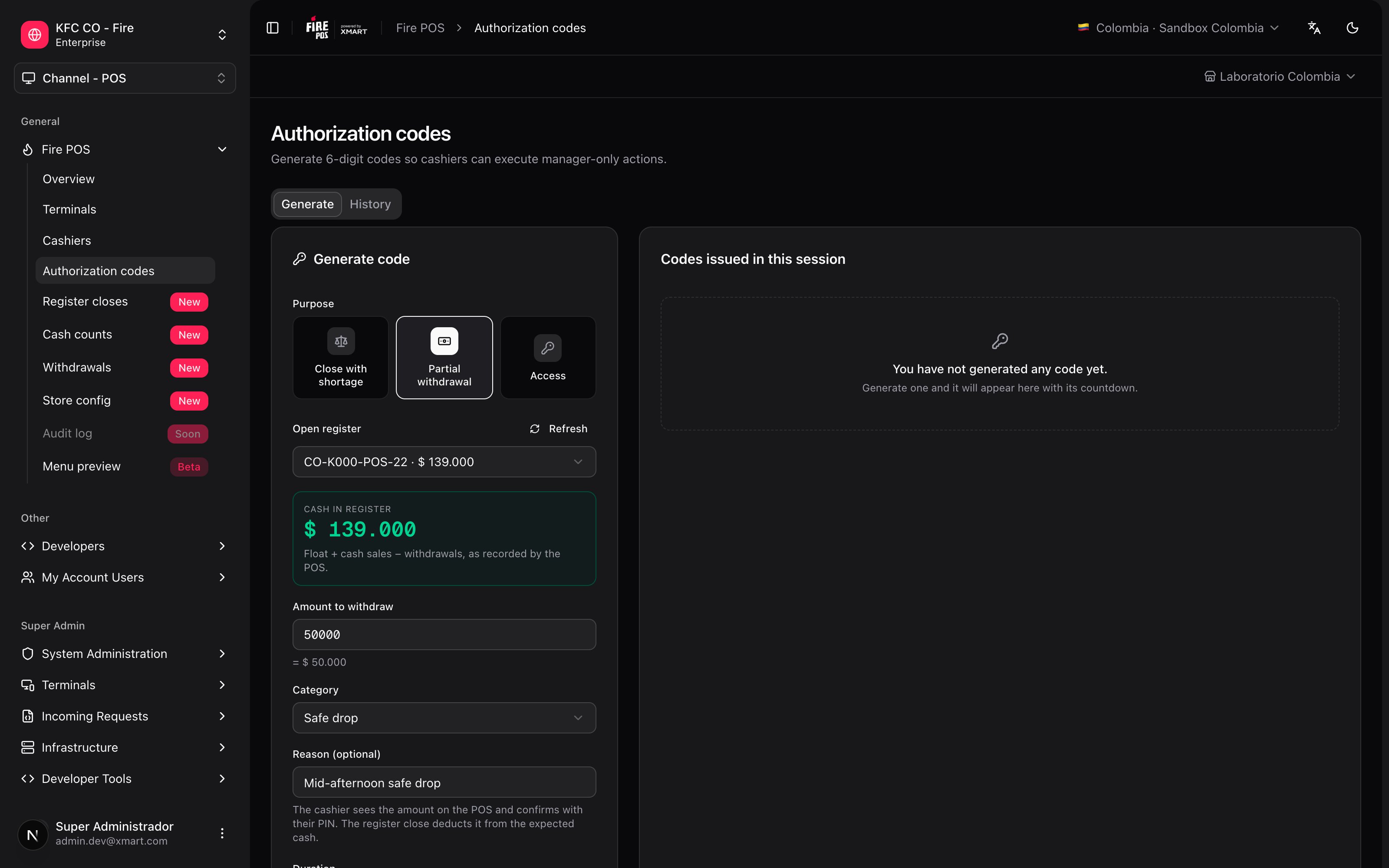Select Authorization codes in the sidebar

tap(125, 270)
